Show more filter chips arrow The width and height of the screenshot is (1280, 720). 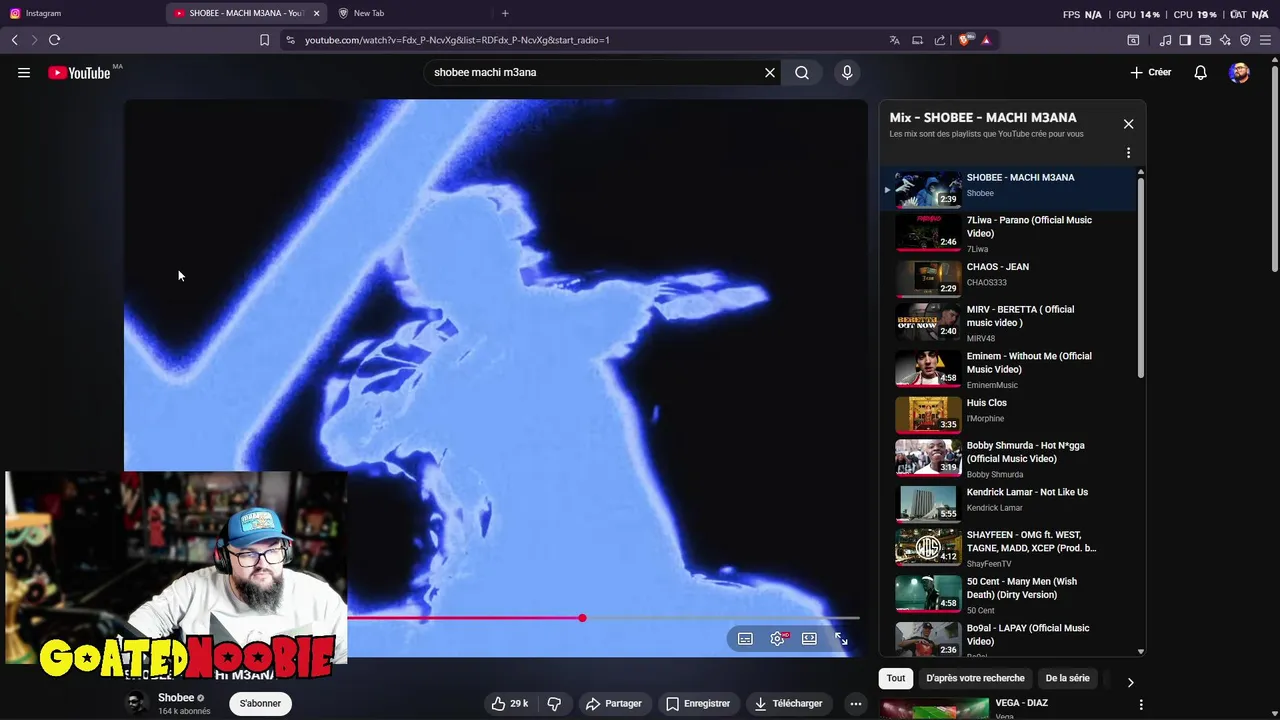click(1130, 682)
